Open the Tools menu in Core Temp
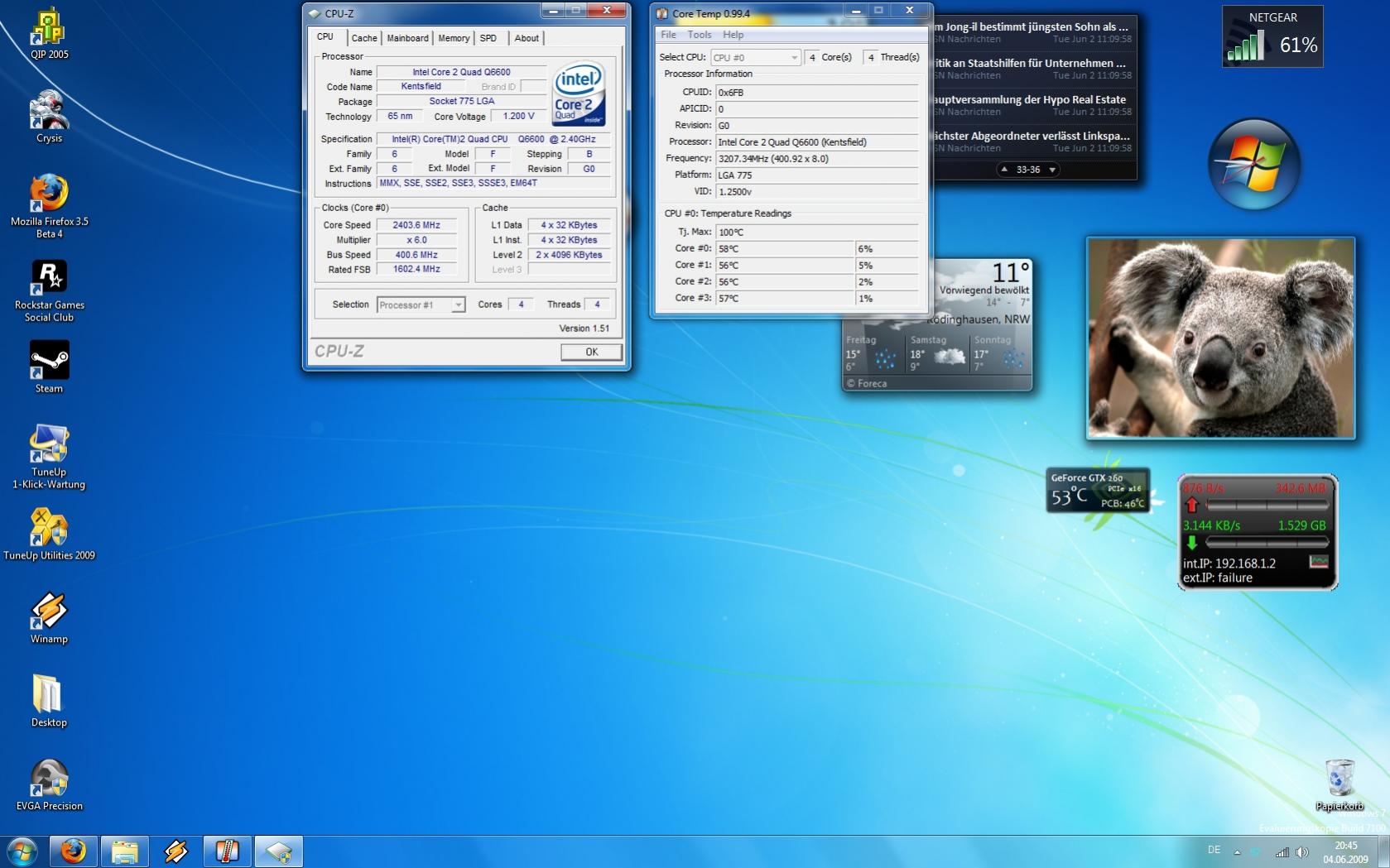 tap(699, 35)
